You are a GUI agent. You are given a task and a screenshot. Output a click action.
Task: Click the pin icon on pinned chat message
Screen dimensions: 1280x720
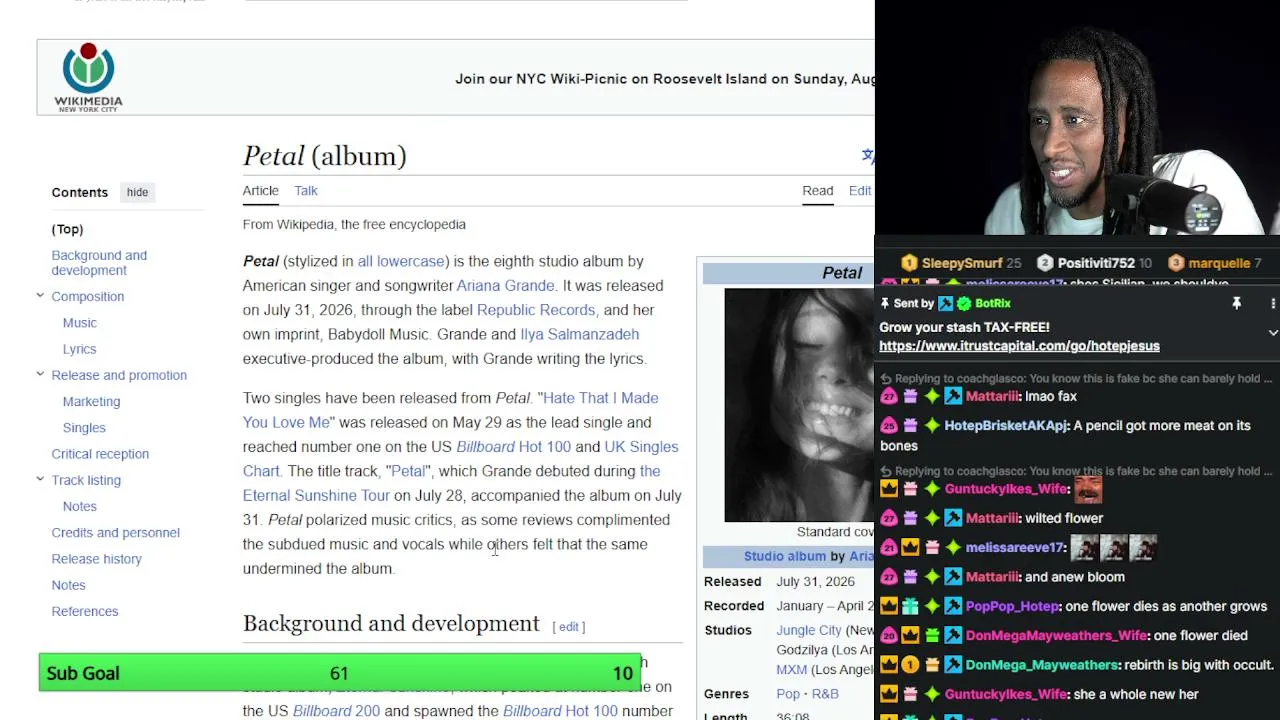1236,304
